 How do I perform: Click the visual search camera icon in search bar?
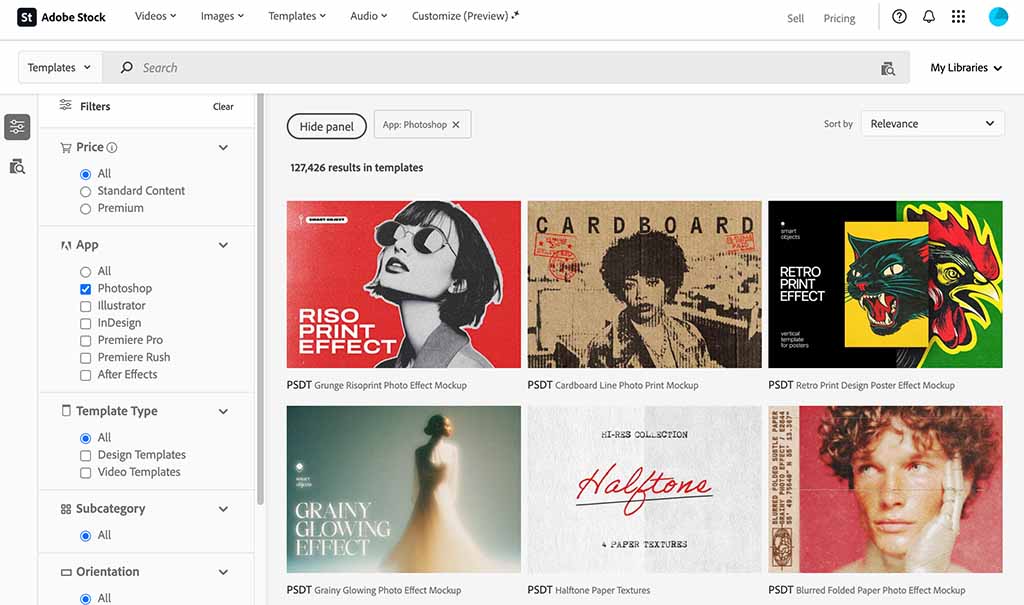pyautogui.click(x=888, y=68)
